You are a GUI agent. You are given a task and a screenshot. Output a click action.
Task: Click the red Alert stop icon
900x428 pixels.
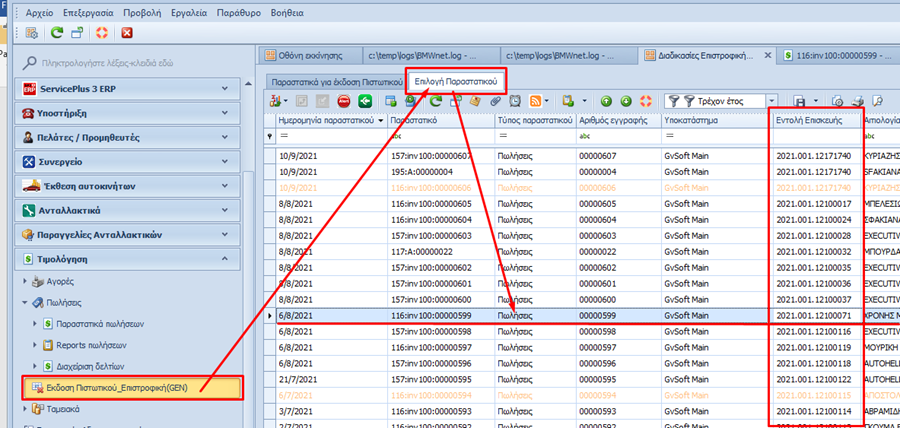click(343, 101)
